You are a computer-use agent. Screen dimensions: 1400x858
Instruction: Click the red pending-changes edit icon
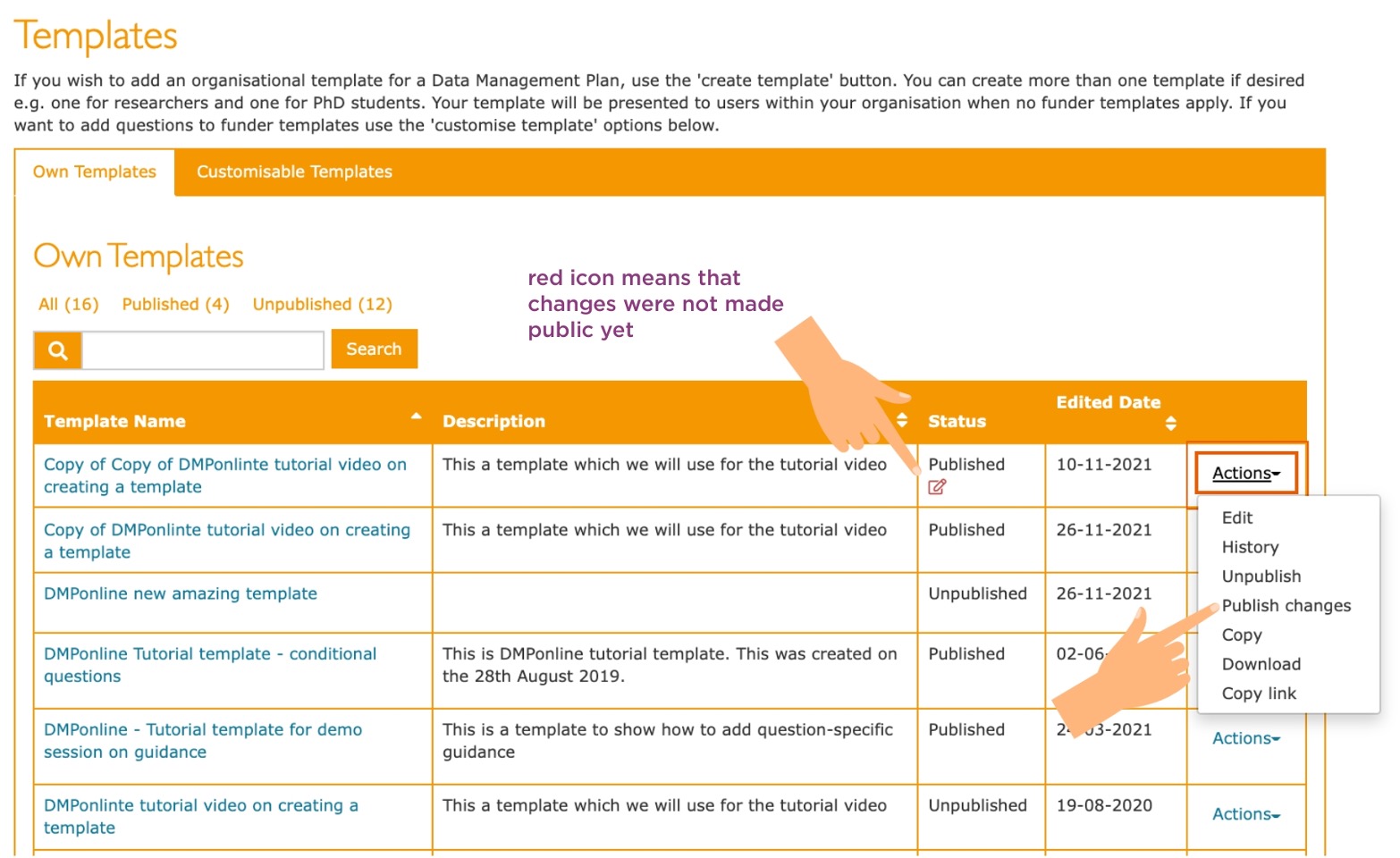(x=936, y=487)
